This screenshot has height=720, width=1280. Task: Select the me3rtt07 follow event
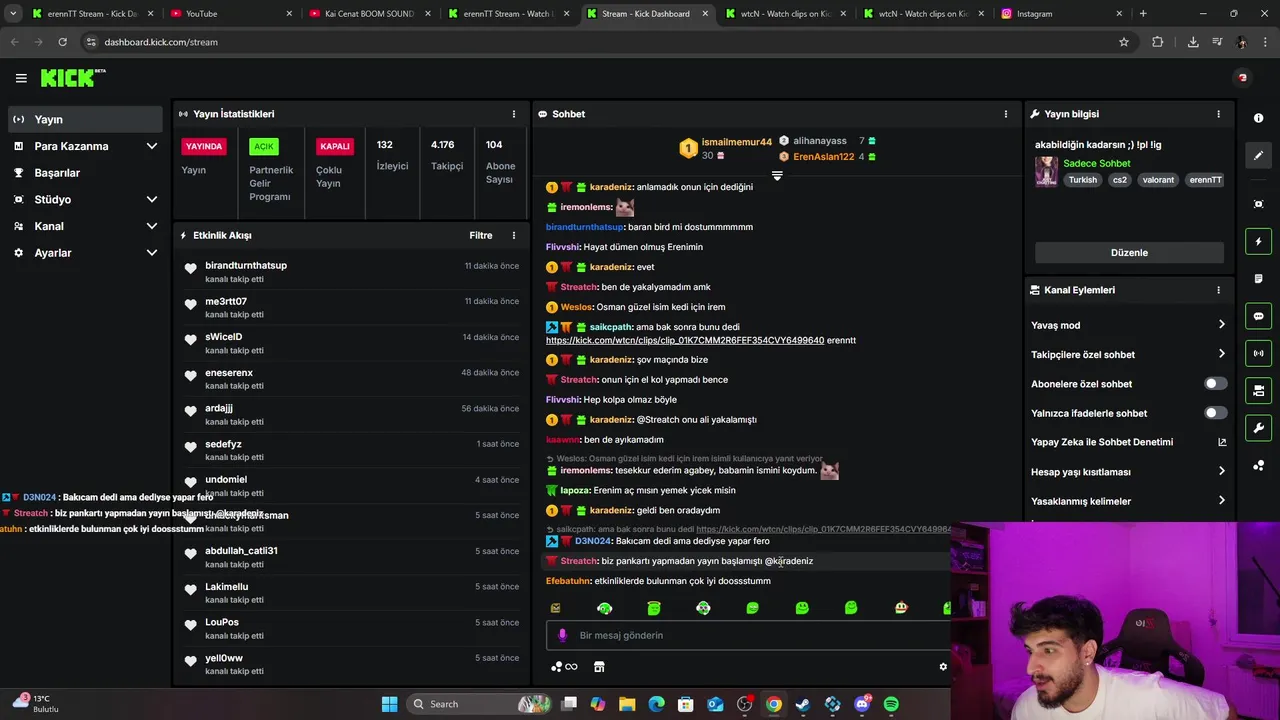pyautogui.click(x=351, y=308)
